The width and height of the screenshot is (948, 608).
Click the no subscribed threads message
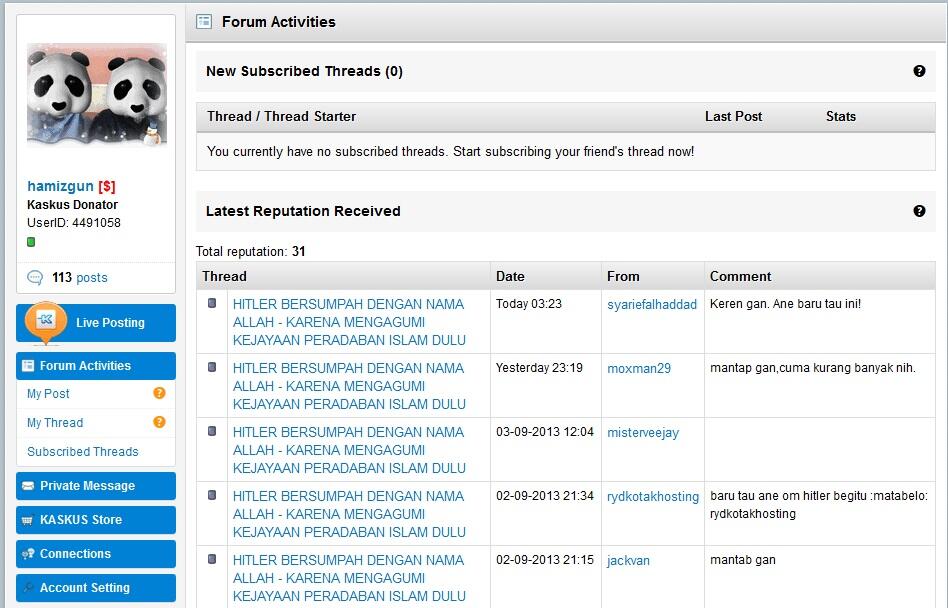click(450, 152)
